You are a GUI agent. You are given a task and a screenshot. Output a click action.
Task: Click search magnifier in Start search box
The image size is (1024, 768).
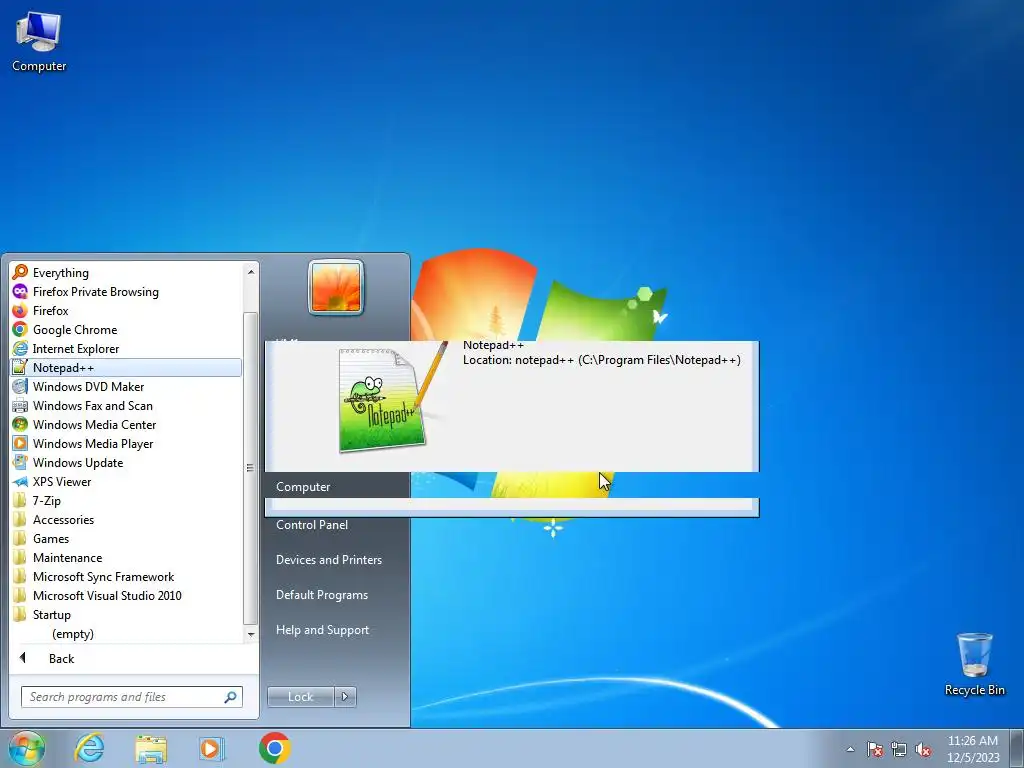point(230,697)
